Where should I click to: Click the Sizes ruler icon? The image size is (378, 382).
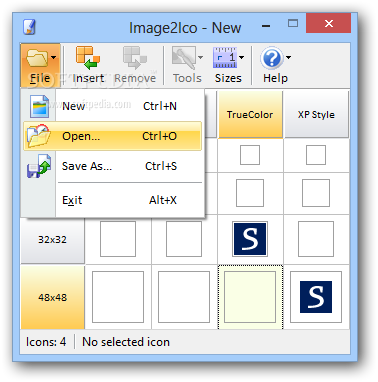pyautogui.click(x=225, y=58)
